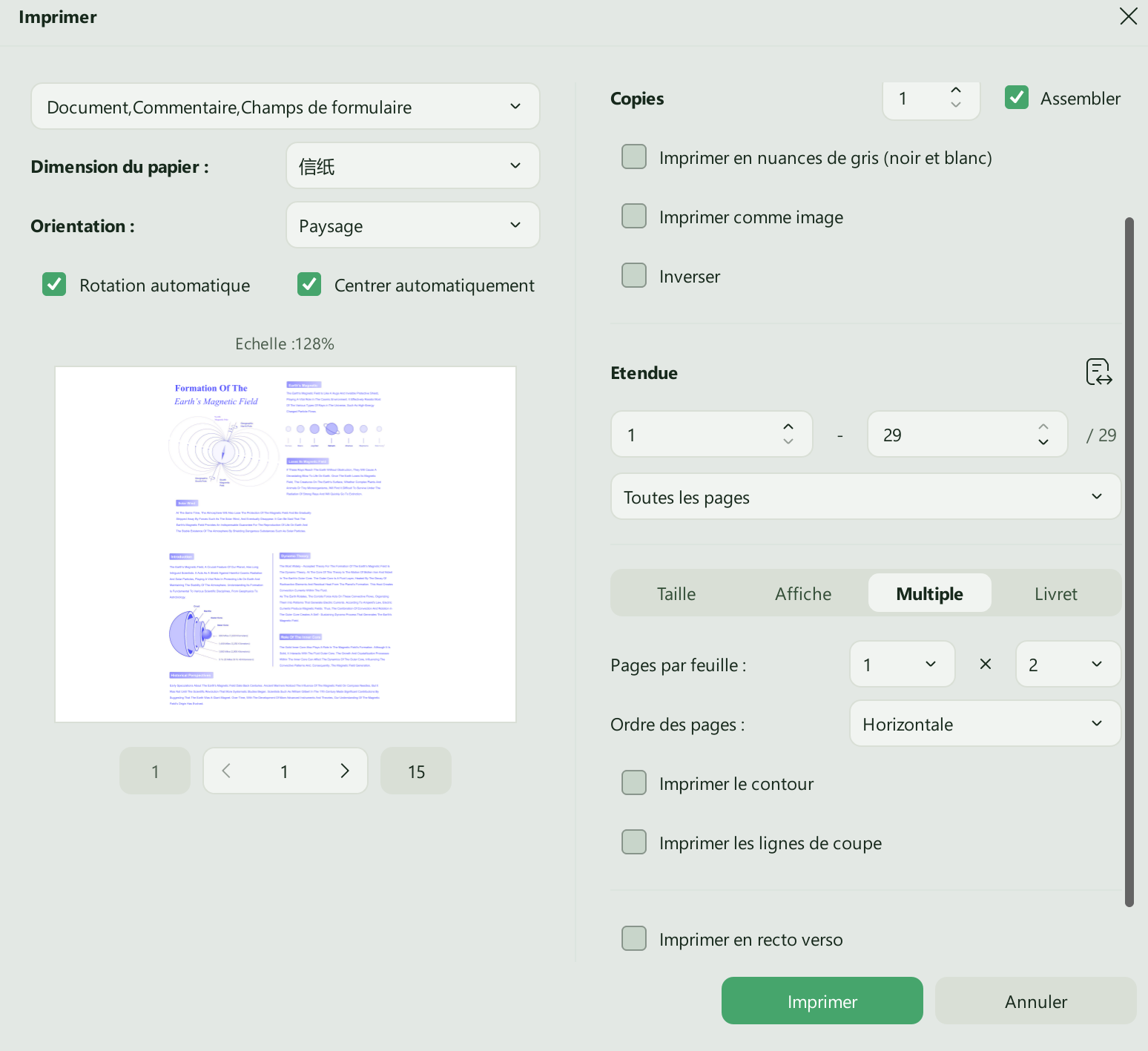Increase the copies count with up arrow
This screenshot has height=1051, width=1148.
[956, 90]
